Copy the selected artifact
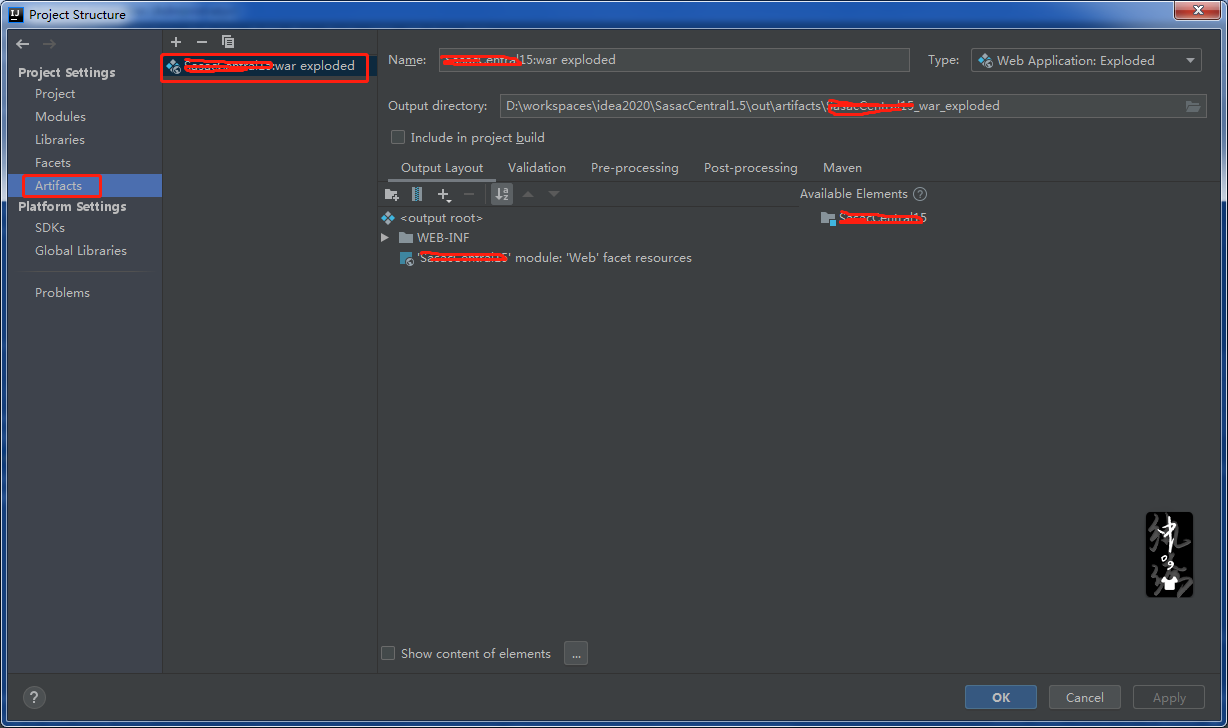Image resolution: width=1228 pixels, height=728 pixels. 228,42
